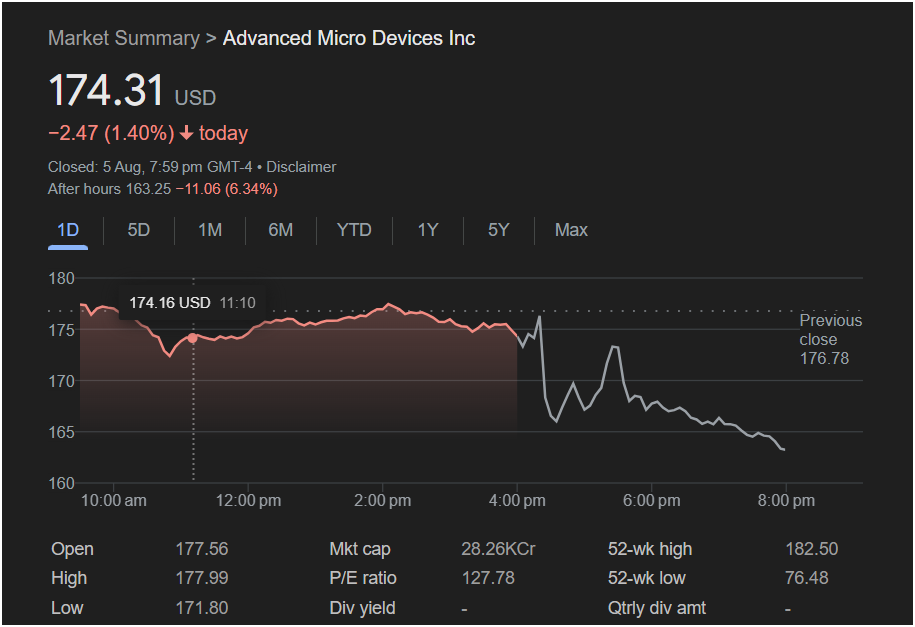The width and height of the screenshot is (915, 627).
Task: Click the Advanced Micro Devices Inc title
Action: [x=349, y=39]
